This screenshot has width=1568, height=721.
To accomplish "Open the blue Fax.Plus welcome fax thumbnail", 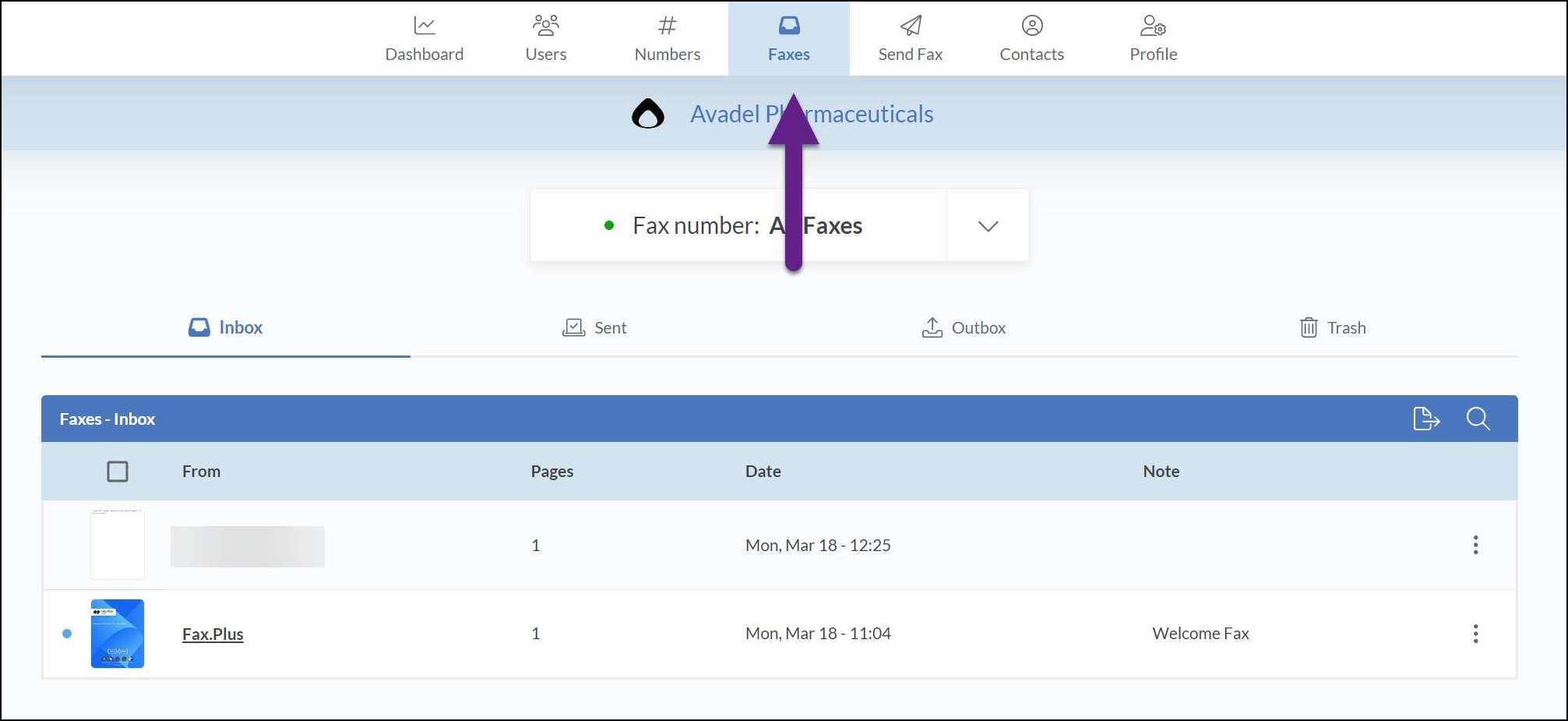I will pos(118,634).
